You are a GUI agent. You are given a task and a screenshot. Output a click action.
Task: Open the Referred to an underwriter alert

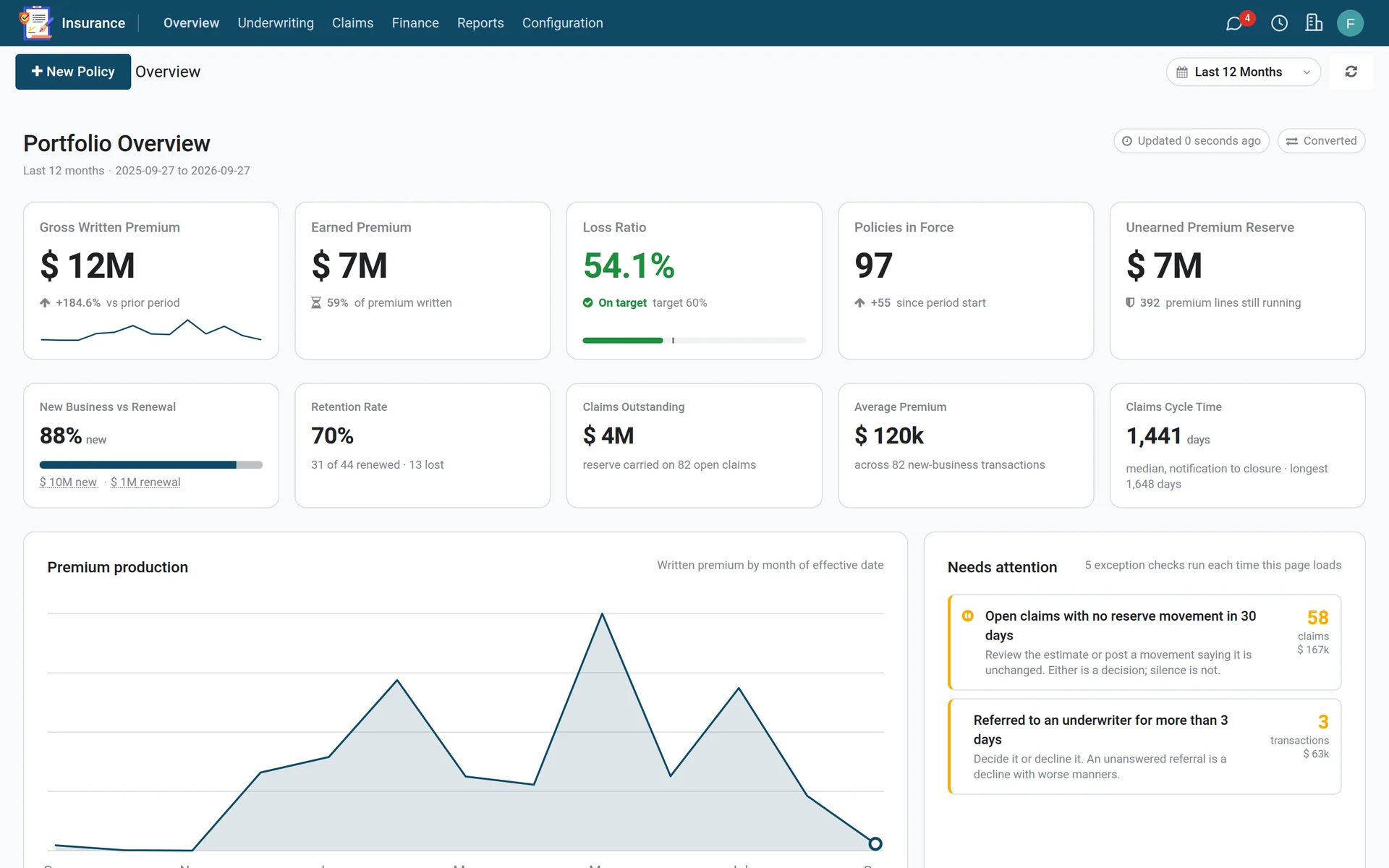point(1144,746)
